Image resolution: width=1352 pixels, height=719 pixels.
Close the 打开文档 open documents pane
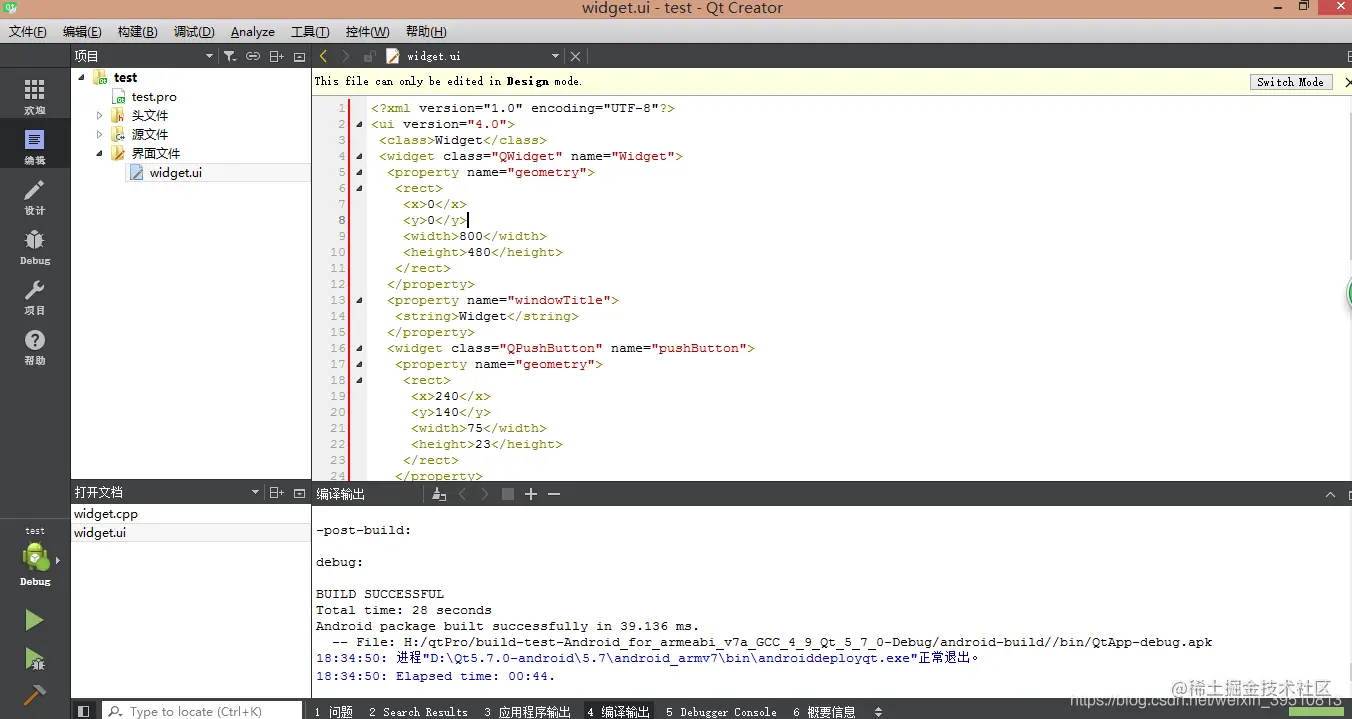click(x=299, y=492)
